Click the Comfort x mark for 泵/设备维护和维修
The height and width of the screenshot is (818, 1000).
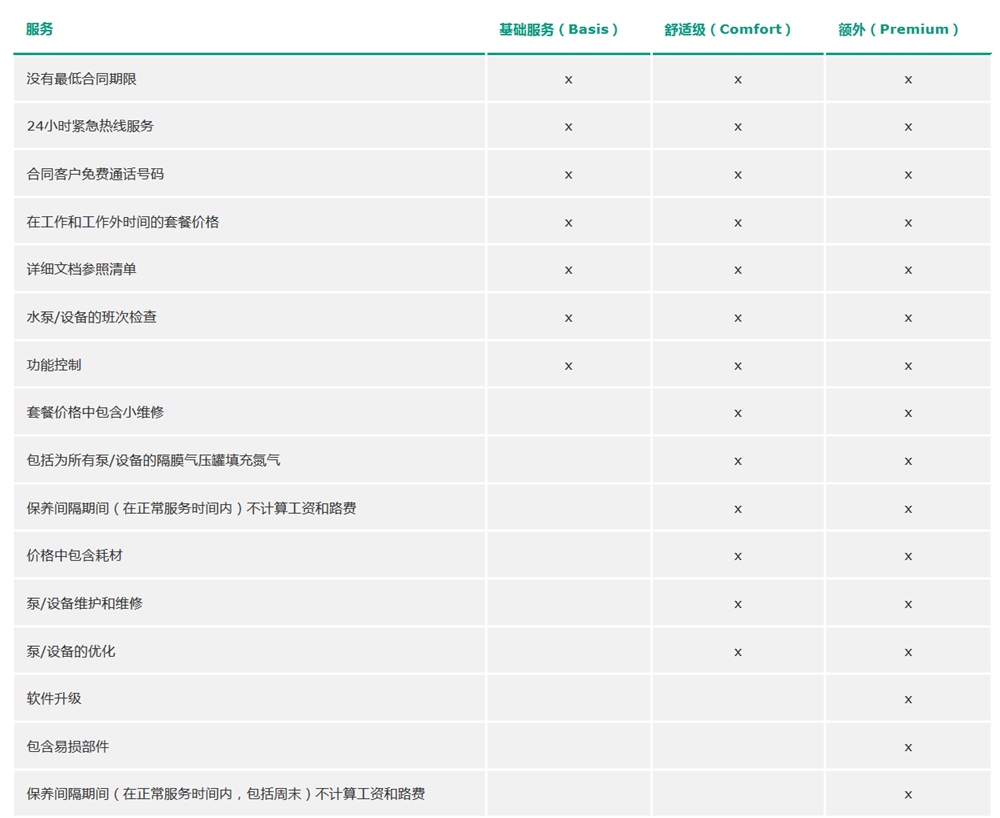(x=738, y=604)
